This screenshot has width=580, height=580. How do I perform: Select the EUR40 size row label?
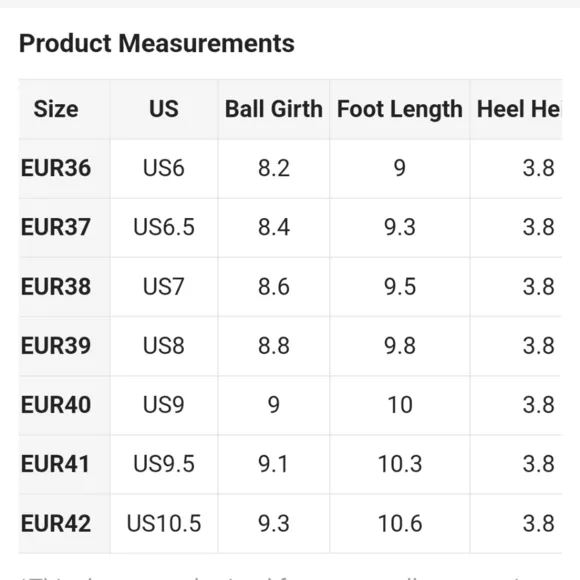pyautogui.click(x=56, y=405)
